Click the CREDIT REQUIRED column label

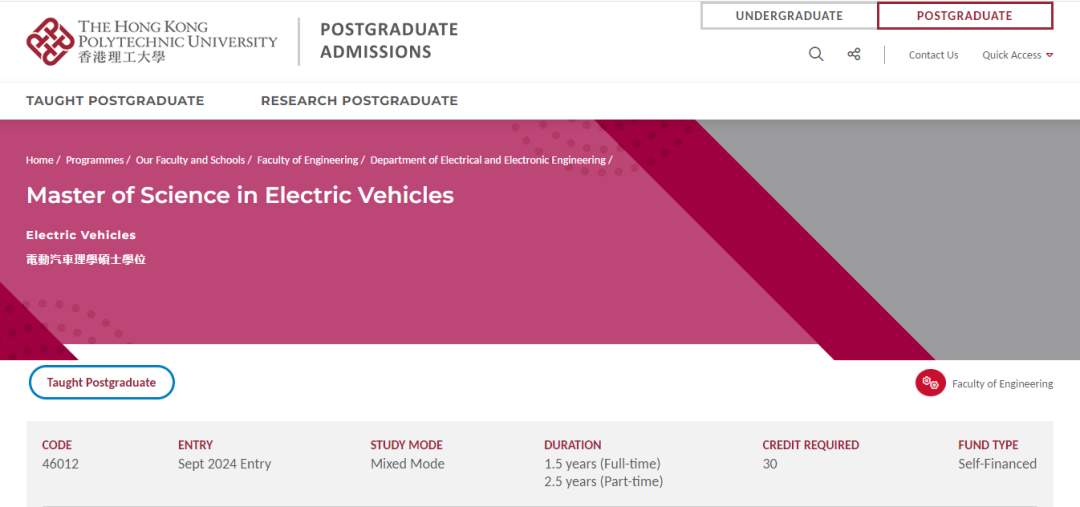(x=811, y=445)
